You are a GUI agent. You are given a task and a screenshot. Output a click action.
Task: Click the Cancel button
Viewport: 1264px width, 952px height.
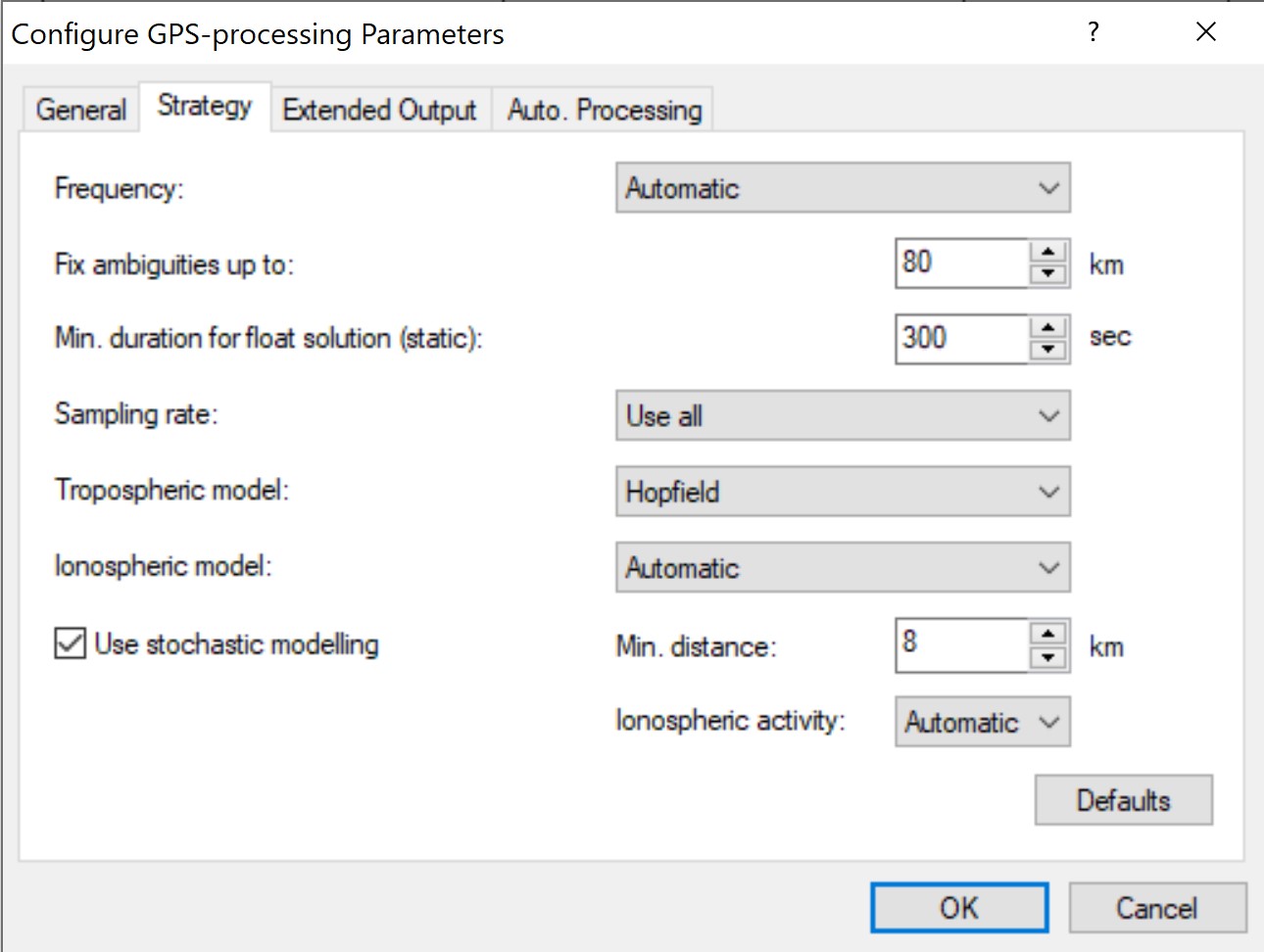point(1157,908)
